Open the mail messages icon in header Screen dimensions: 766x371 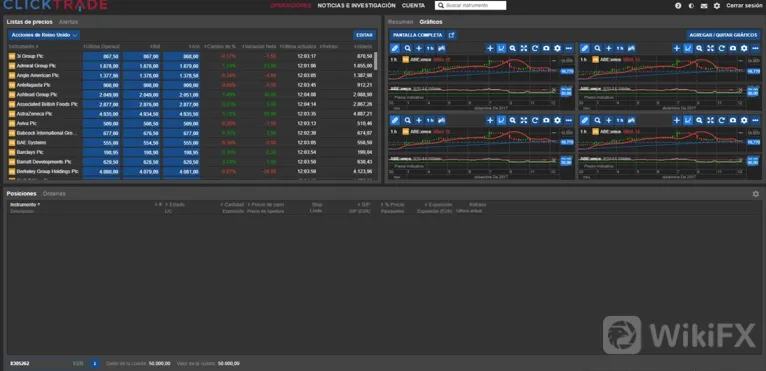tap(704, 6)
